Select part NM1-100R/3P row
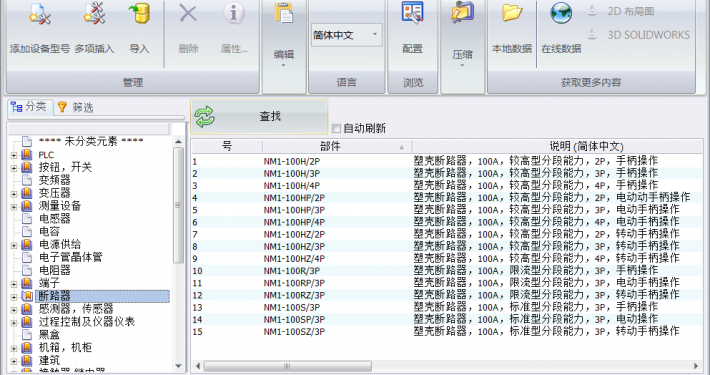 [x=447, y=271]
